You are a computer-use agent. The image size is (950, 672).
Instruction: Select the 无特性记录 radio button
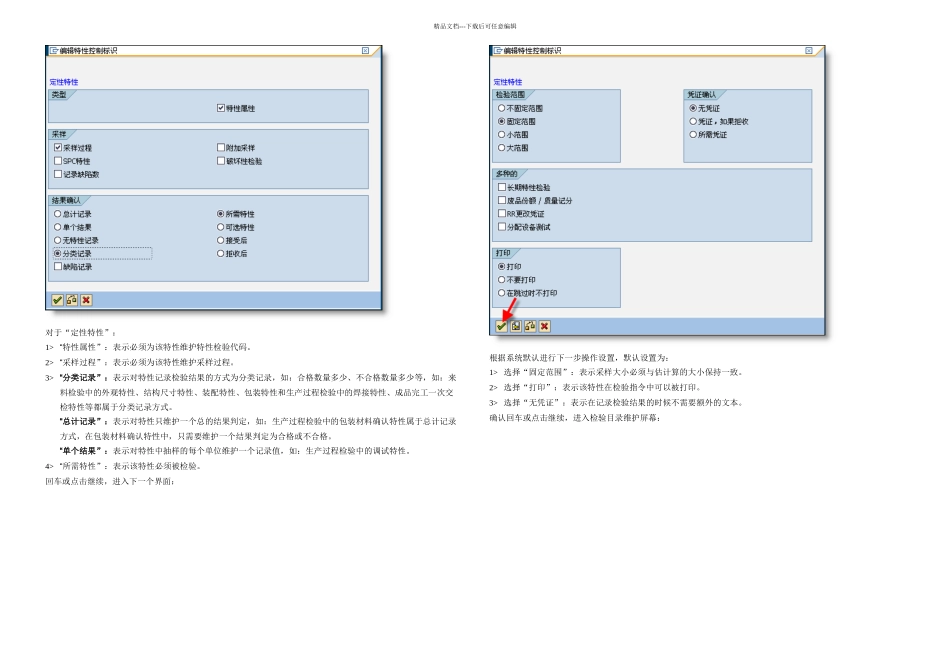point(58,241)
